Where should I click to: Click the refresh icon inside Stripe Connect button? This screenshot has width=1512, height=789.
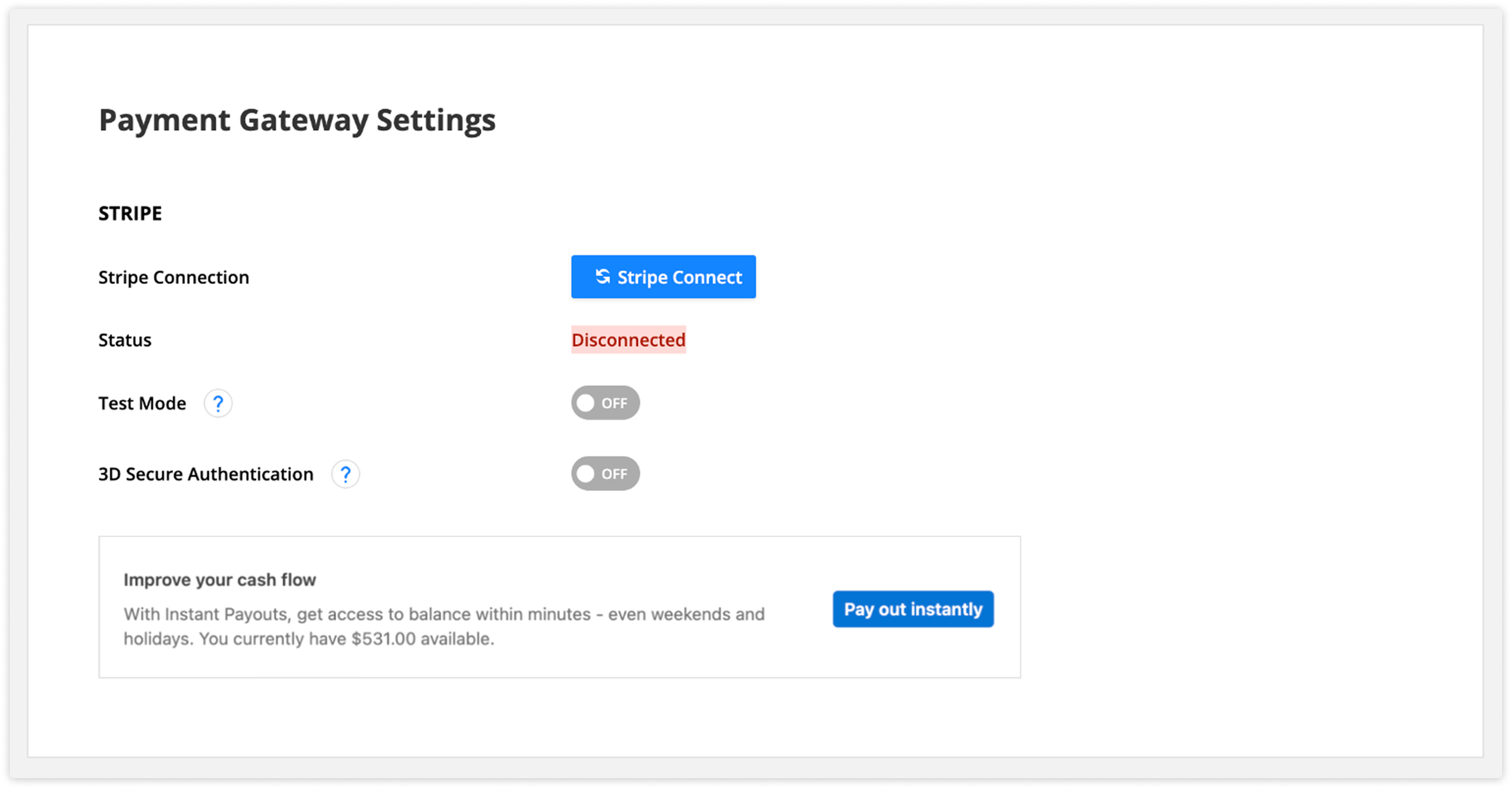pyautogui.click(x=602, y=277)
